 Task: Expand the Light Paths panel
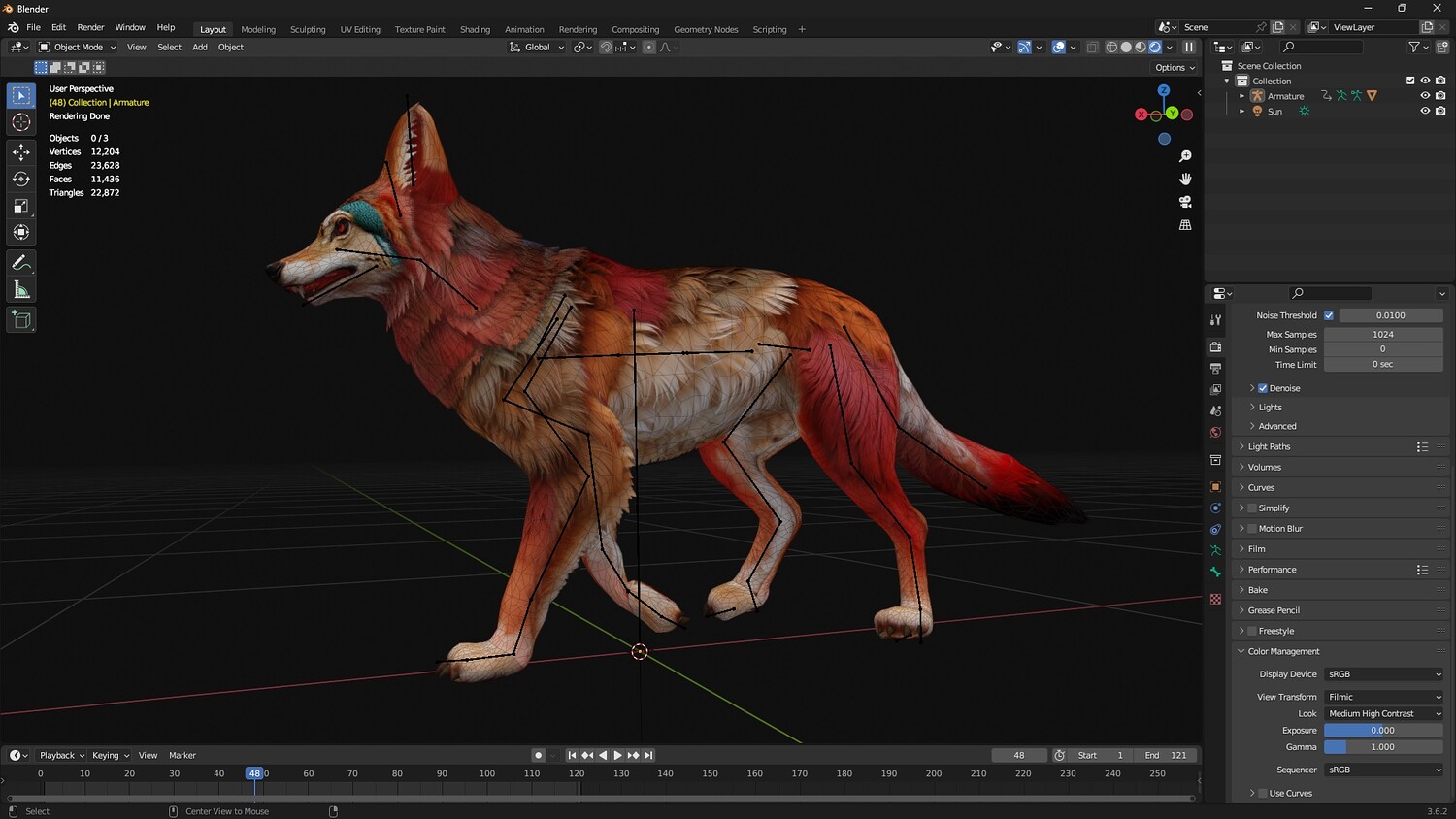click(1269, 447)
